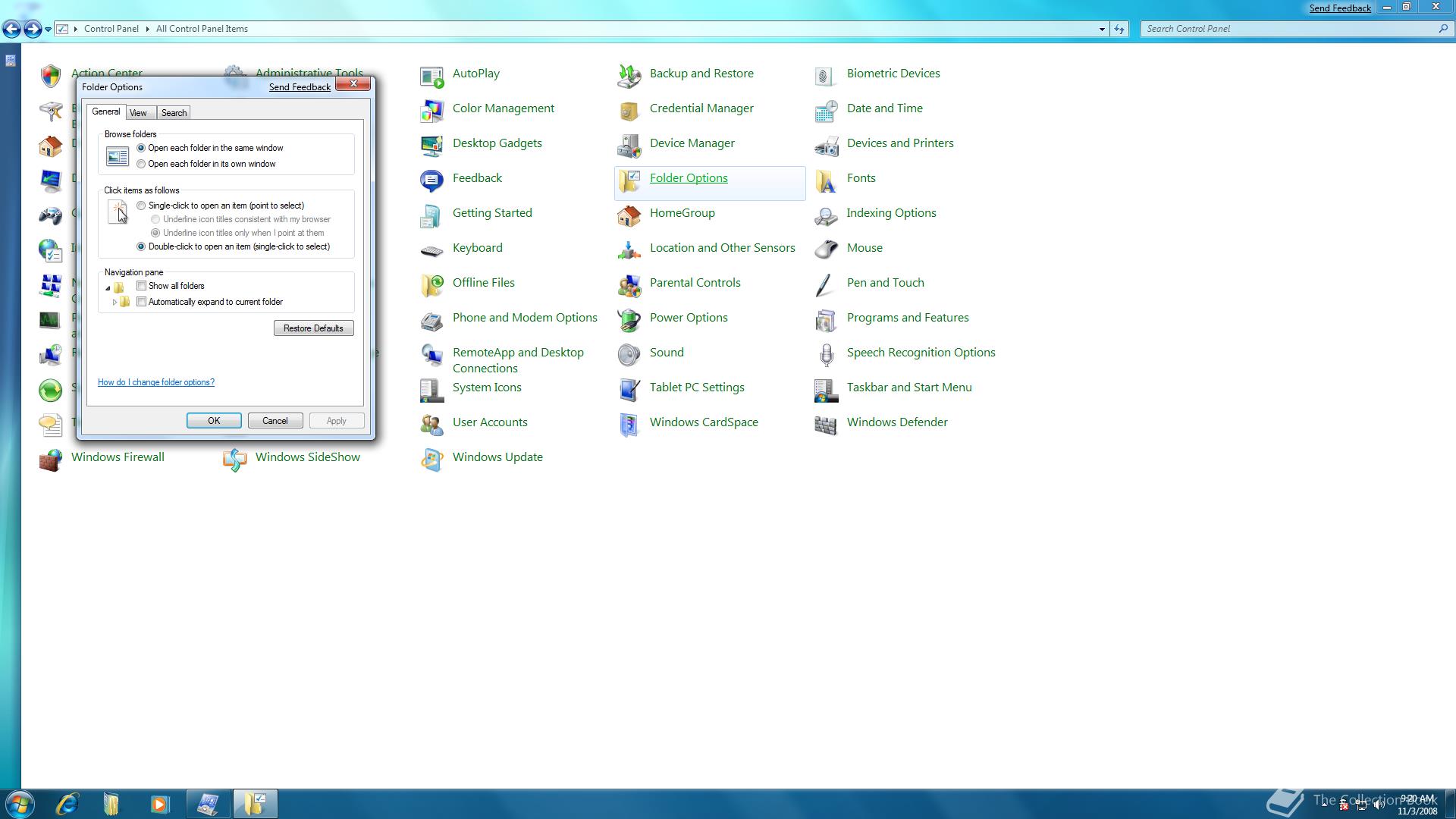
Task: Open the Offline Files icon
Action: click(x=431, y=286)
